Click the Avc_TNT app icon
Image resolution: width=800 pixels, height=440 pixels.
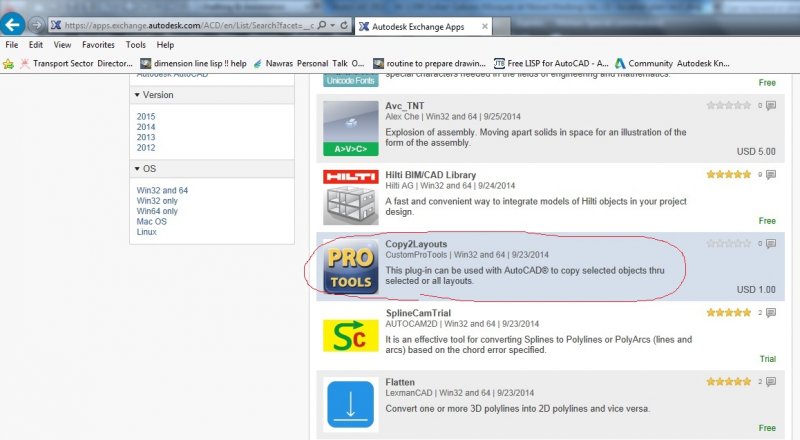[351, 128]
